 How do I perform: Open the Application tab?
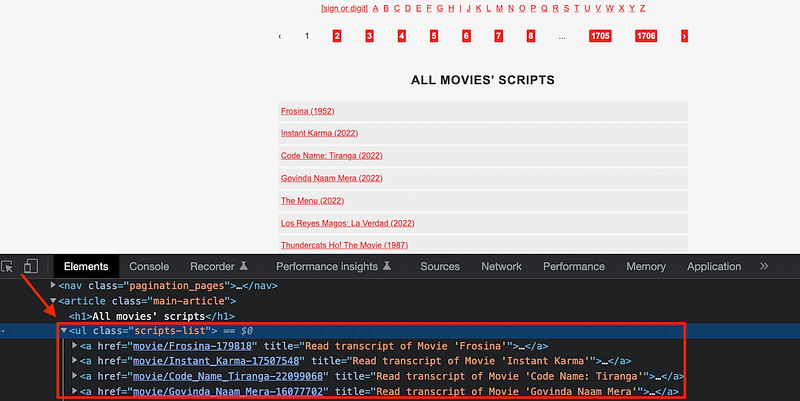[x=714, y=266]
